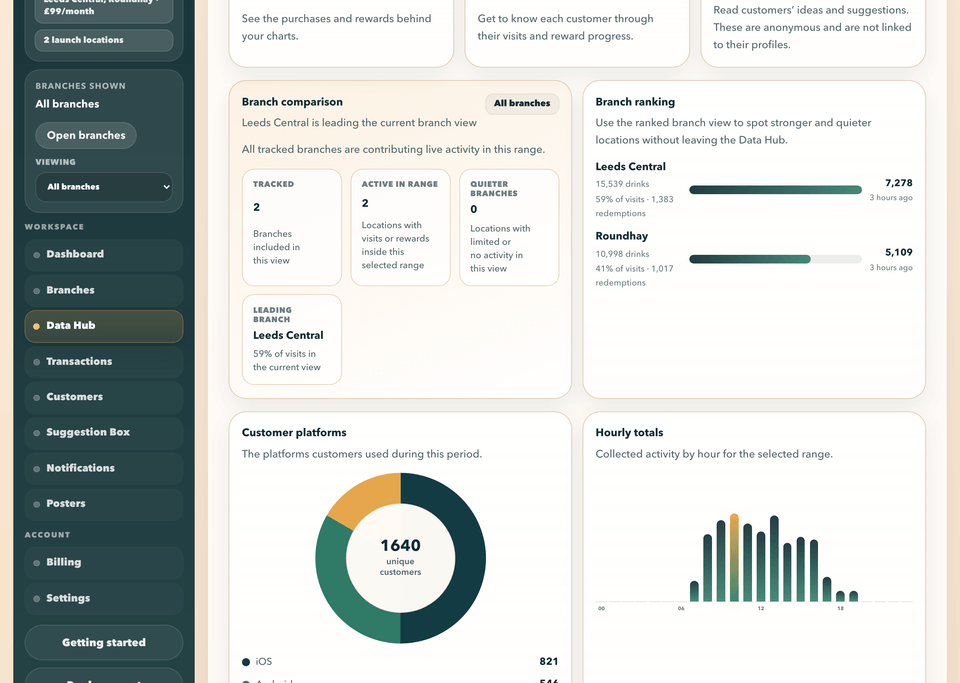Open the Suggestion Box section

[x=103, y=433]
